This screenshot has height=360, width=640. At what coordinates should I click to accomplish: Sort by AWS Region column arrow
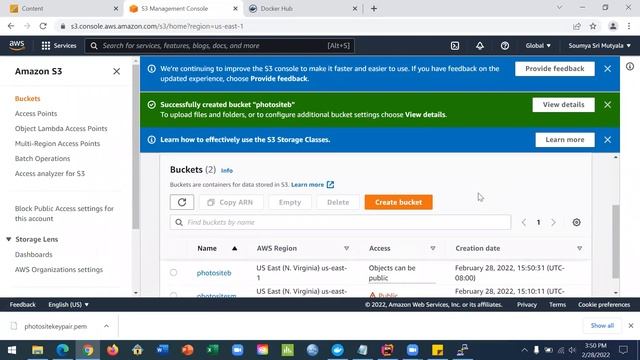346,248
